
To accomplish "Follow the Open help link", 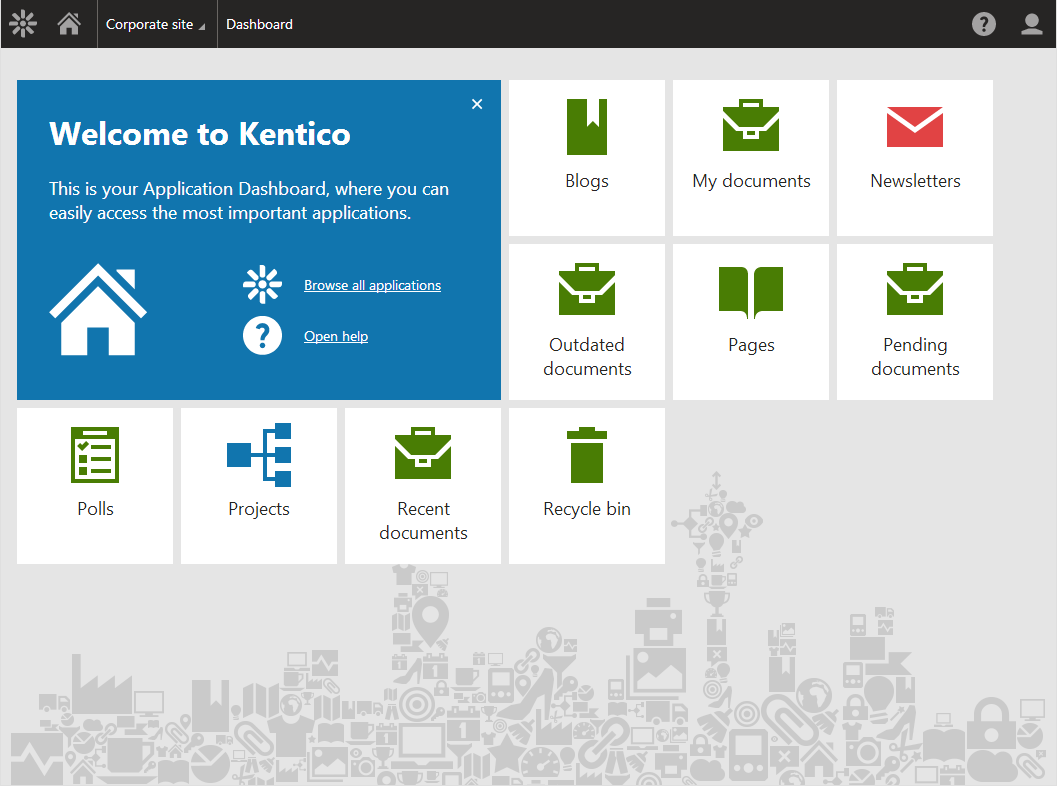I will (x=336, y=336).
